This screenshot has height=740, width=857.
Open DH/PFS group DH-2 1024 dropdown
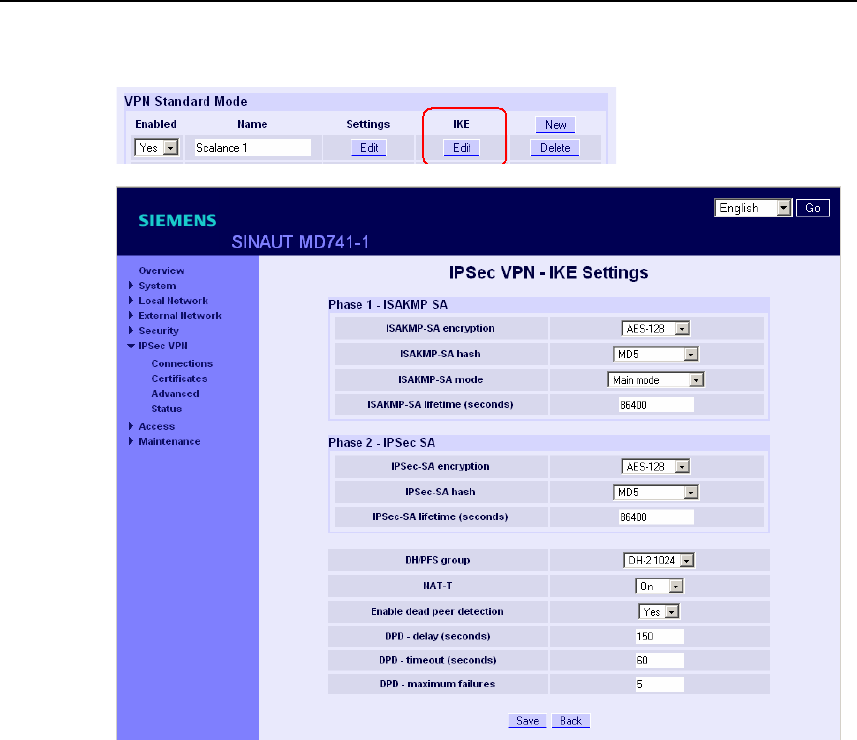[659, 560]
